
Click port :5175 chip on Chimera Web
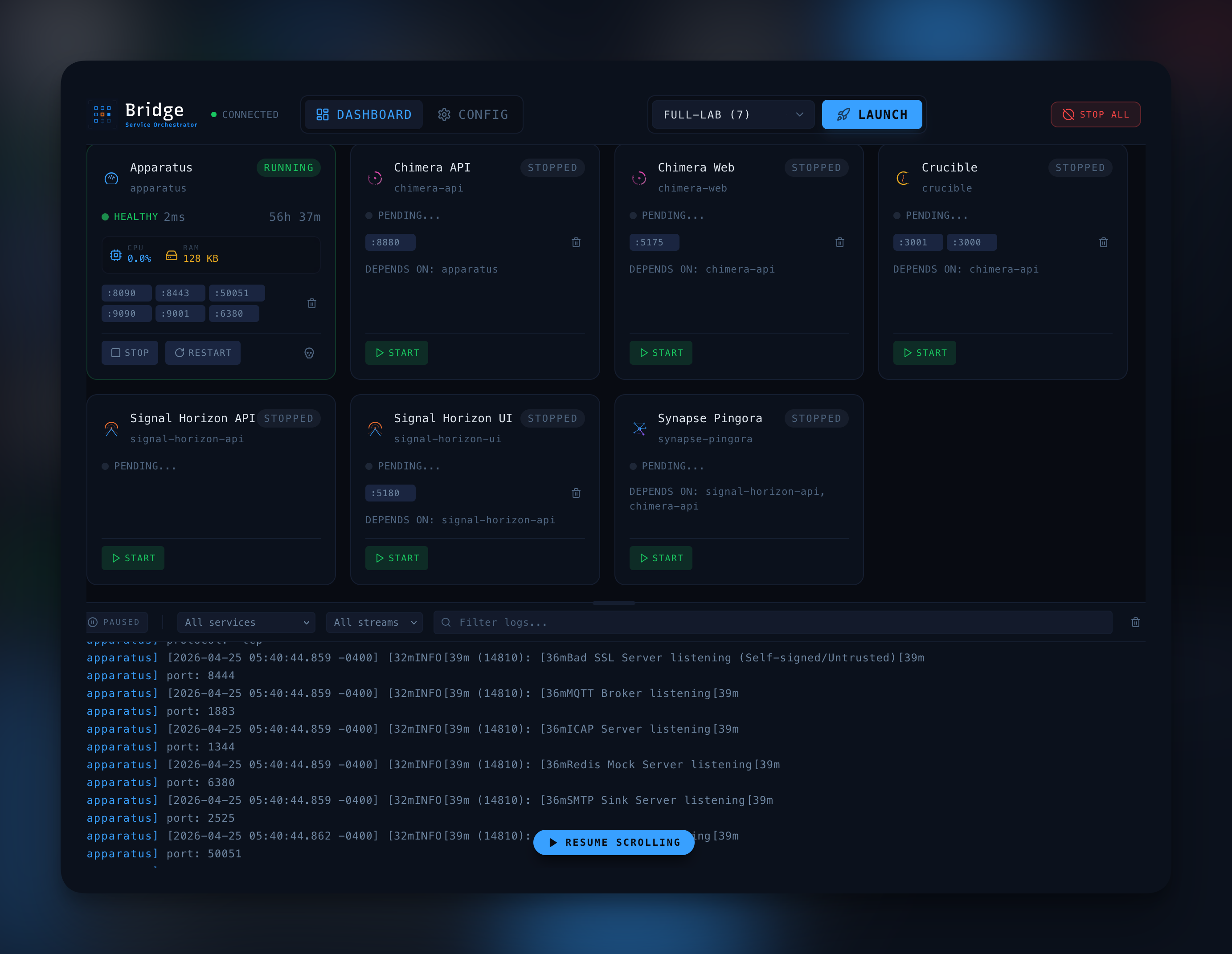[655, 242]
